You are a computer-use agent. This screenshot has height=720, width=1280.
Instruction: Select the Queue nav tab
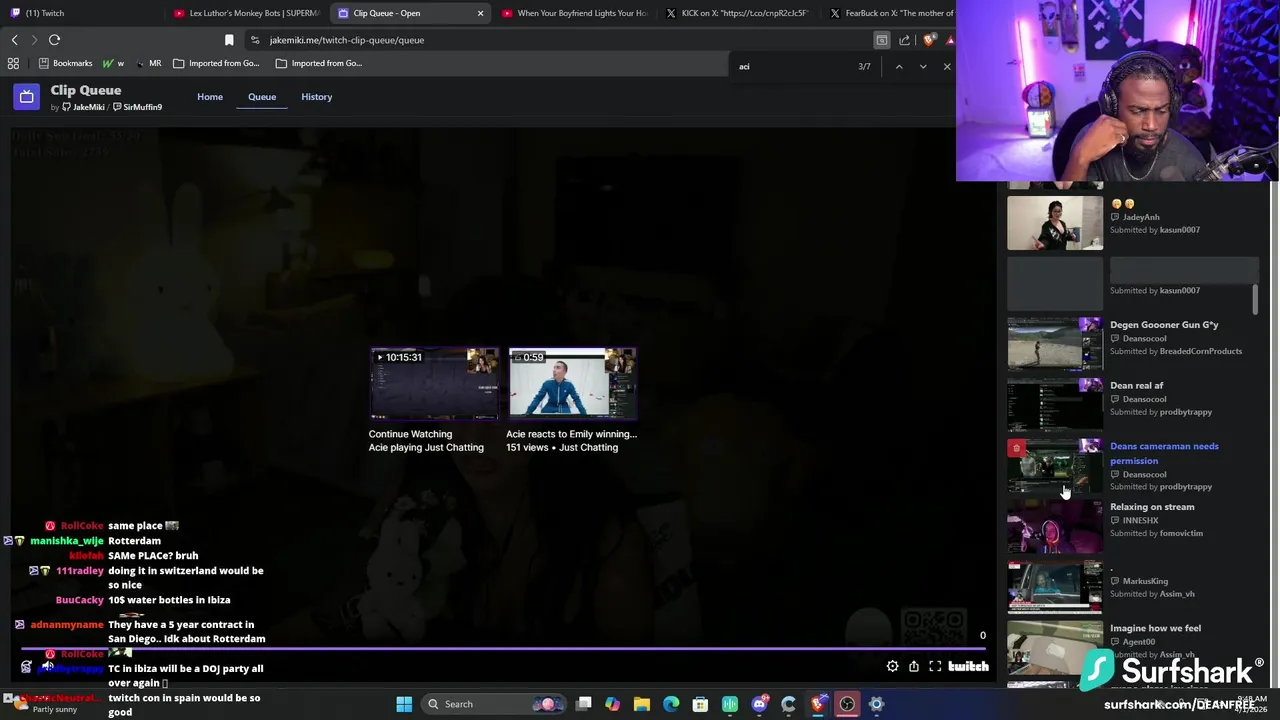click(x=262, y=97)
